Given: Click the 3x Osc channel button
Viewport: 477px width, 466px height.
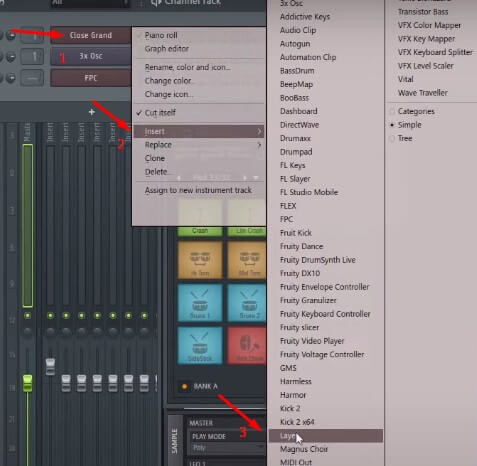Looking at the screenshot, I should pyautogui.click(x=91, y=56).
